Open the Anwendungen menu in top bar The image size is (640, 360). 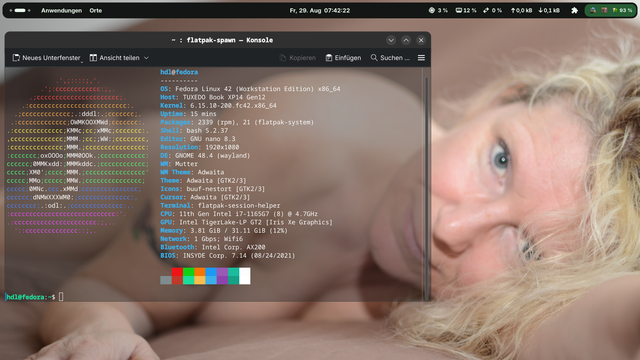click(61, 11)
